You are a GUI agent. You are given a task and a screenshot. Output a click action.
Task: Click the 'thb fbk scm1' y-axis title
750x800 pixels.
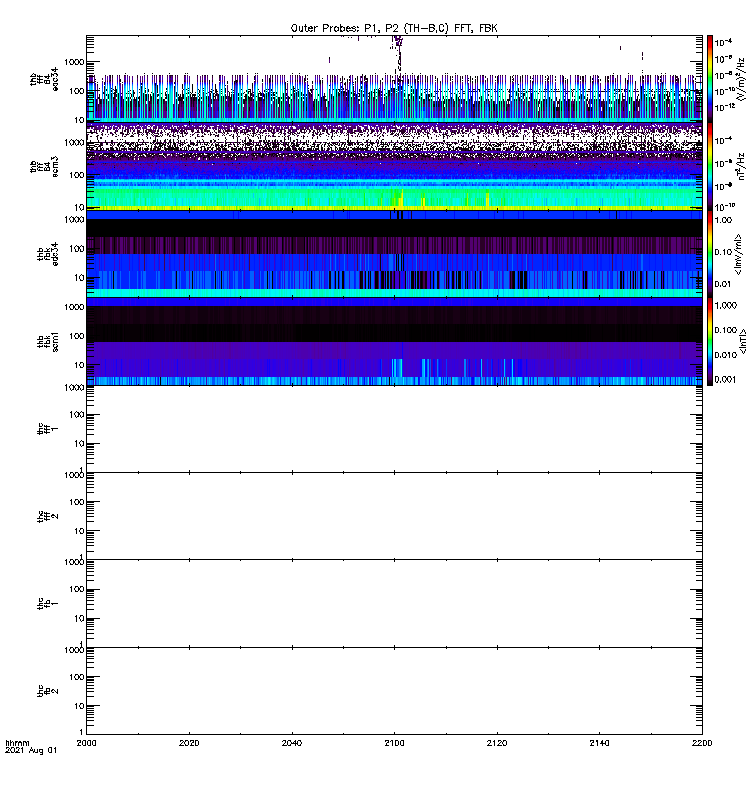[48, 341]
